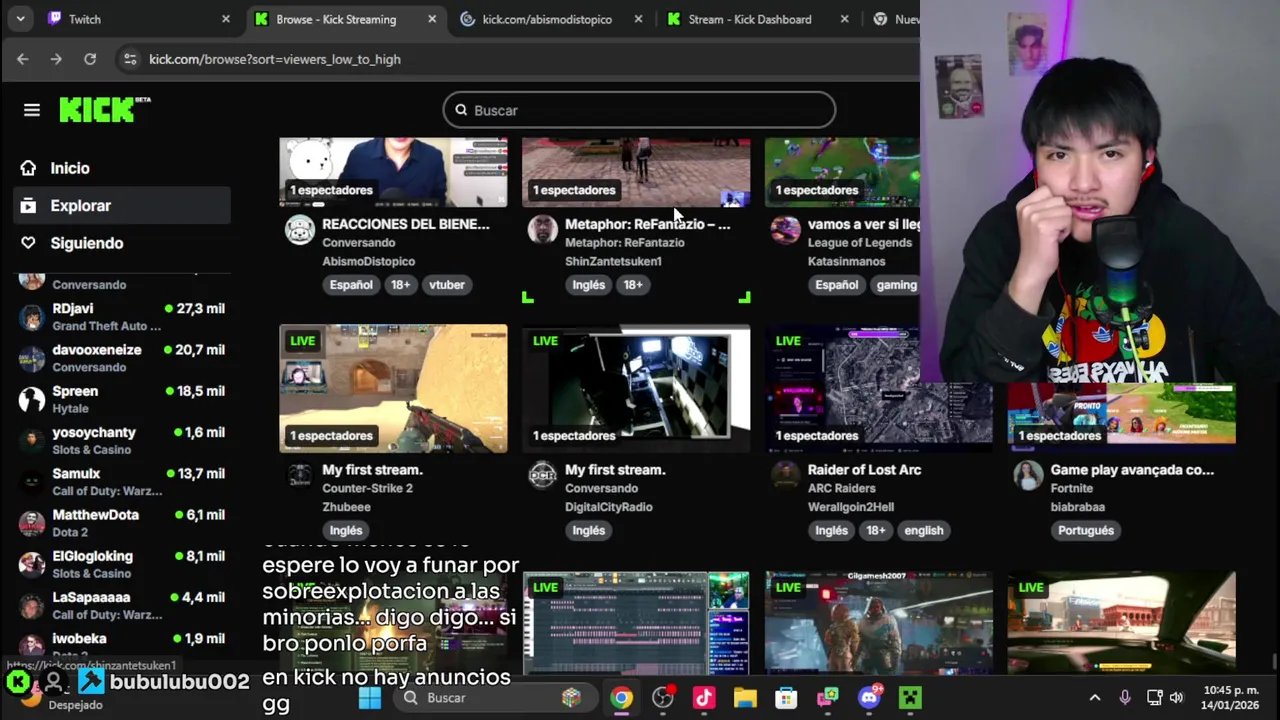This screenshot has height=720, width=1280.
Task: Select the Português tag
Action: (1085, 531)
